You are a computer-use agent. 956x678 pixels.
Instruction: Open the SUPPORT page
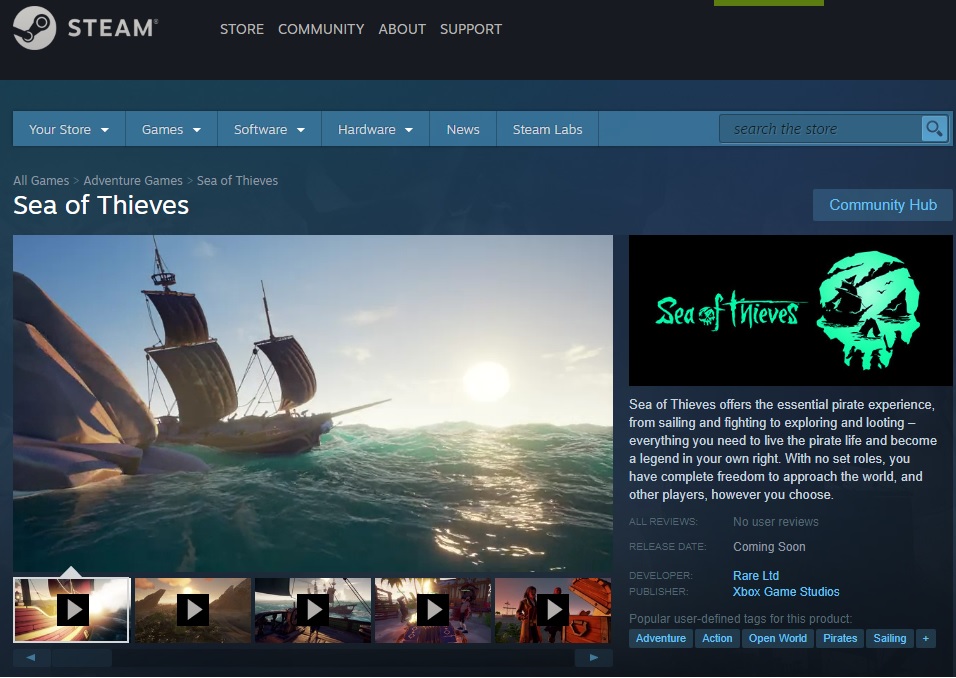(x=471, y=29)
